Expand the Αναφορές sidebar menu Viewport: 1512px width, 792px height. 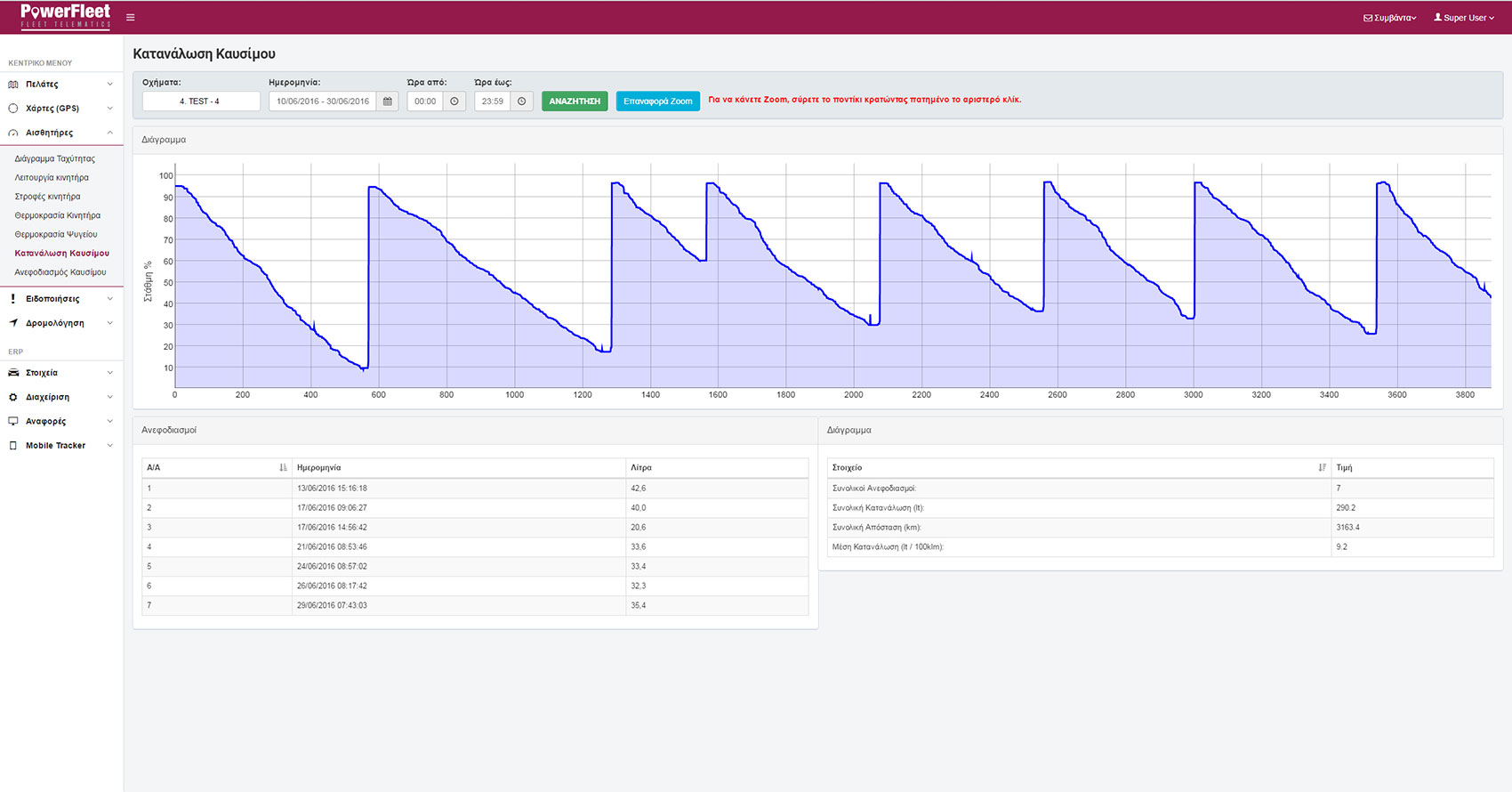(x=60, y=422)
